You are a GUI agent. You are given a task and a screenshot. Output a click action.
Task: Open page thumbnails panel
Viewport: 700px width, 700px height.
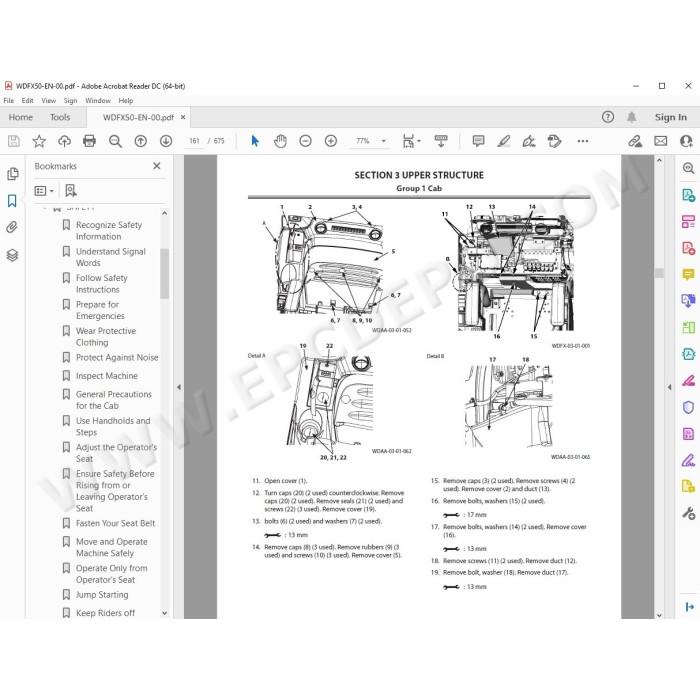[12, 174]
